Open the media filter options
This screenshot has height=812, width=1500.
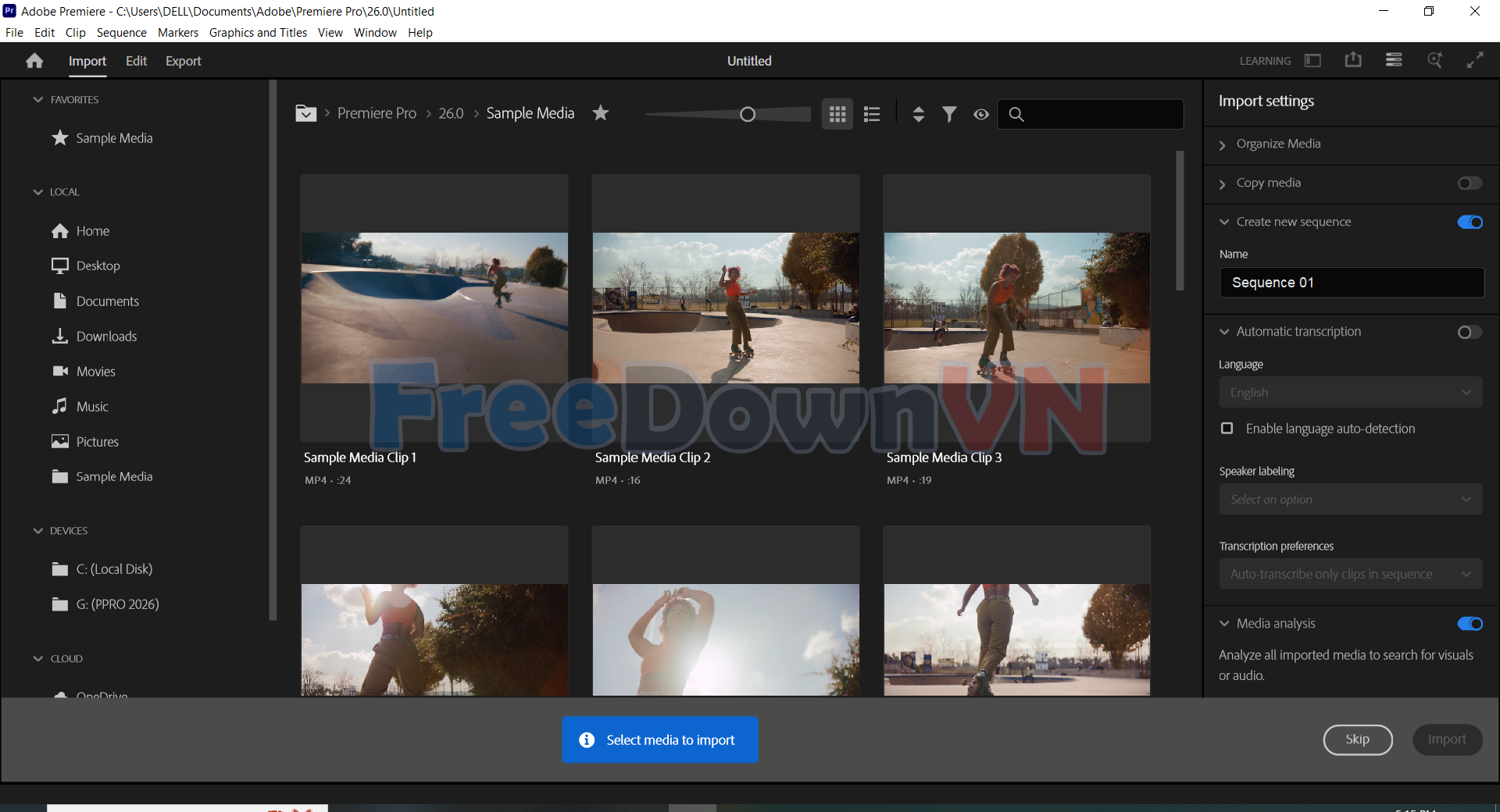949,114
